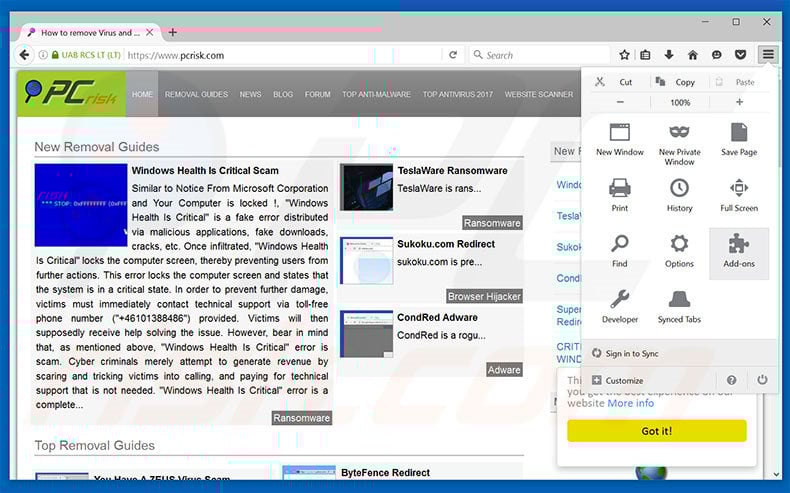Open TOP ANTI-MALWARE nav item
Image resolution: width=790 pixels, height=493 pixels.
(376, 94)
